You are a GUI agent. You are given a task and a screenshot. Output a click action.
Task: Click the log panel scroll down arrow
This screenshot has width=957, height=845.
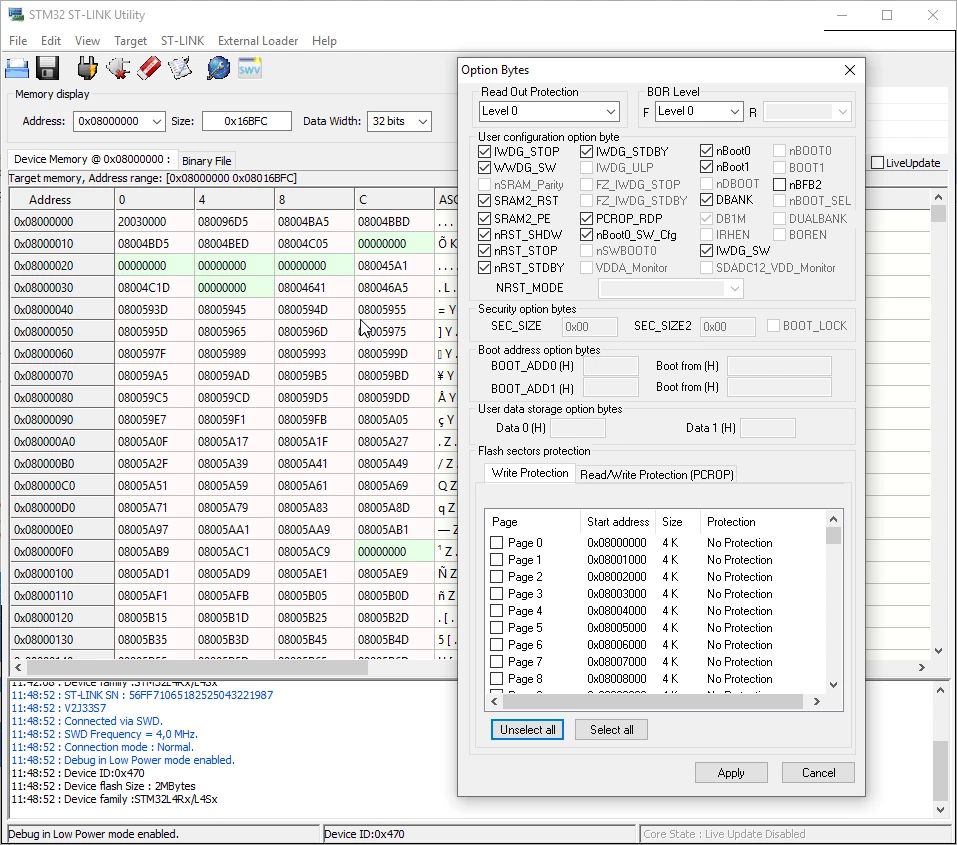940,810
